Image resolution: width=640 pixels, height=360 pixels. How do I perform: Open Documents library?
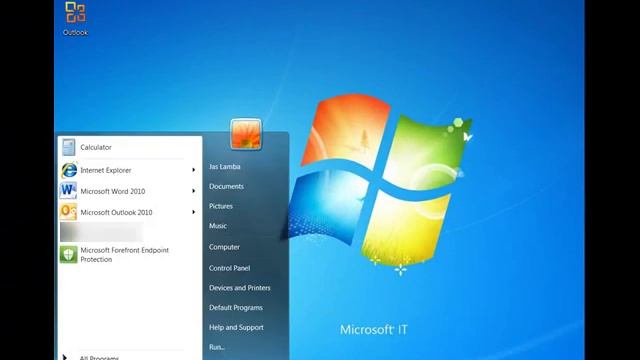226,187
